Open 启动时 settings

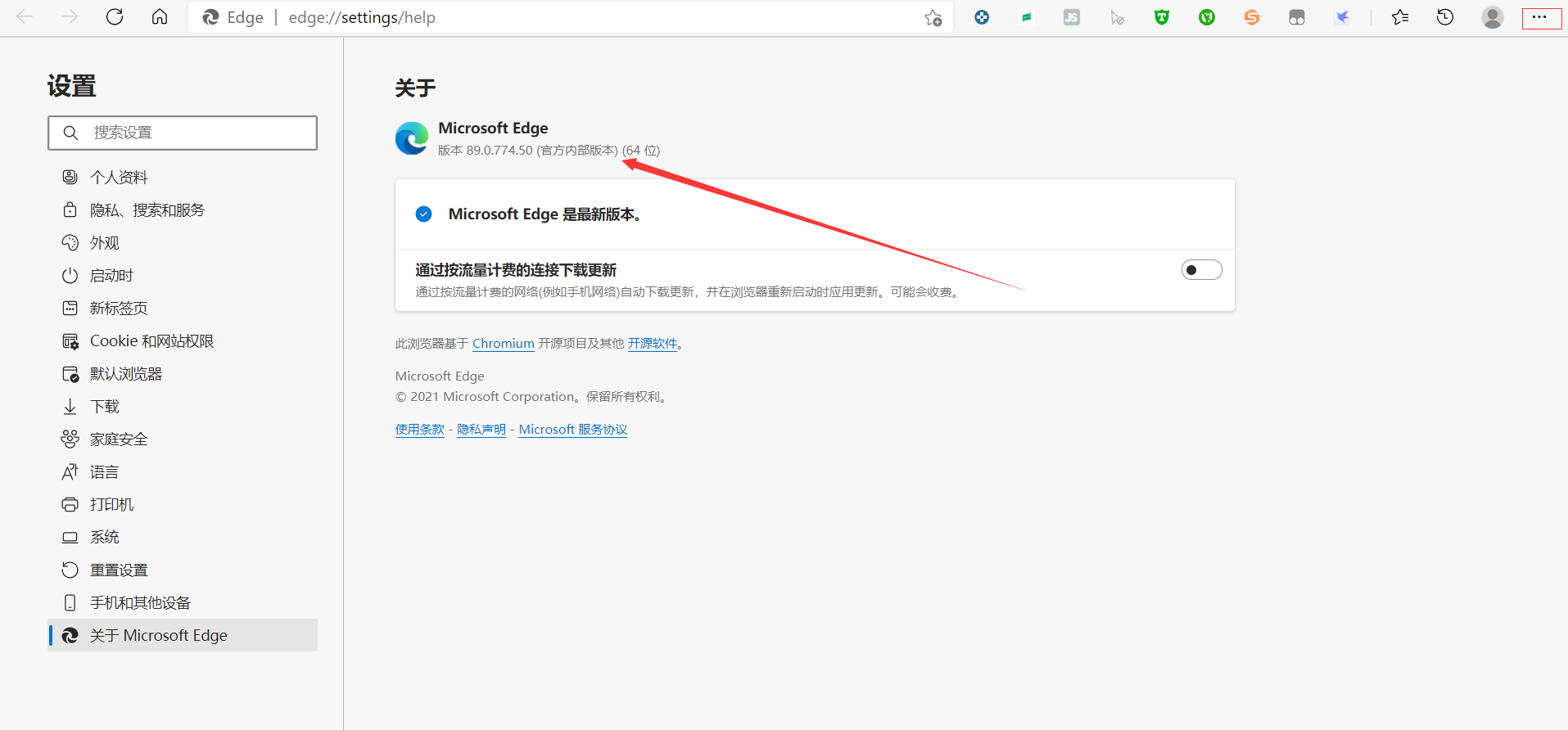click(x=183, y=275)
